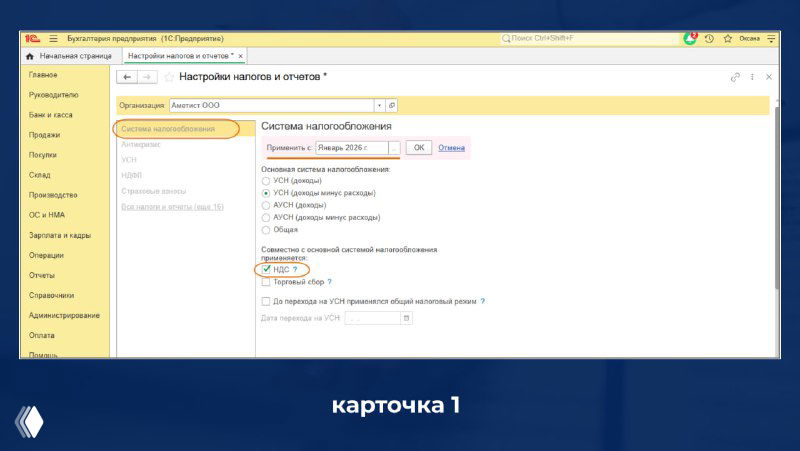The height and width of the screenshot is (451, 800).
Task: Open the hamburger main menu
Action: [54, 39]
